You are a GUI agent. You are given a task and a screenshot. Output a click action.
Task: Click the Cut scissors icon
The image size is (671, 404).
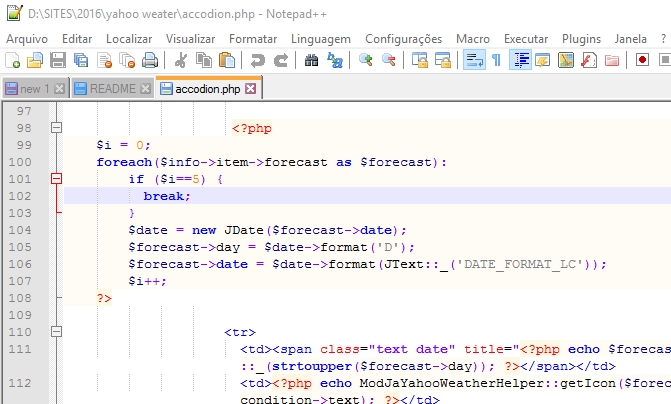tap(181, 61)
